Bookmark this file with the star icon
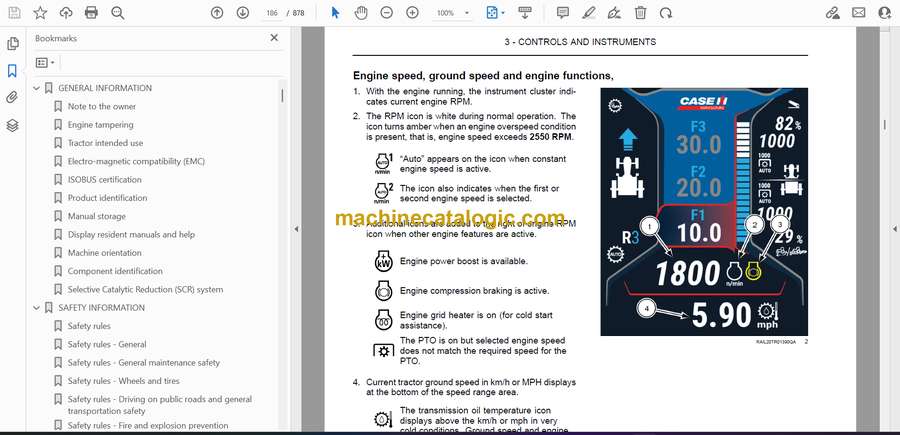900x435 pixels. [x=40, y=13]
